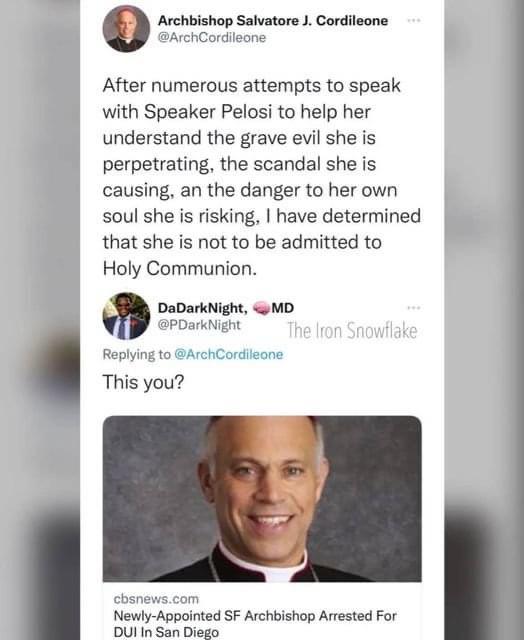Click The Iron Snowflake watermark
The image size is (524, 640).
tap(352, 331)
